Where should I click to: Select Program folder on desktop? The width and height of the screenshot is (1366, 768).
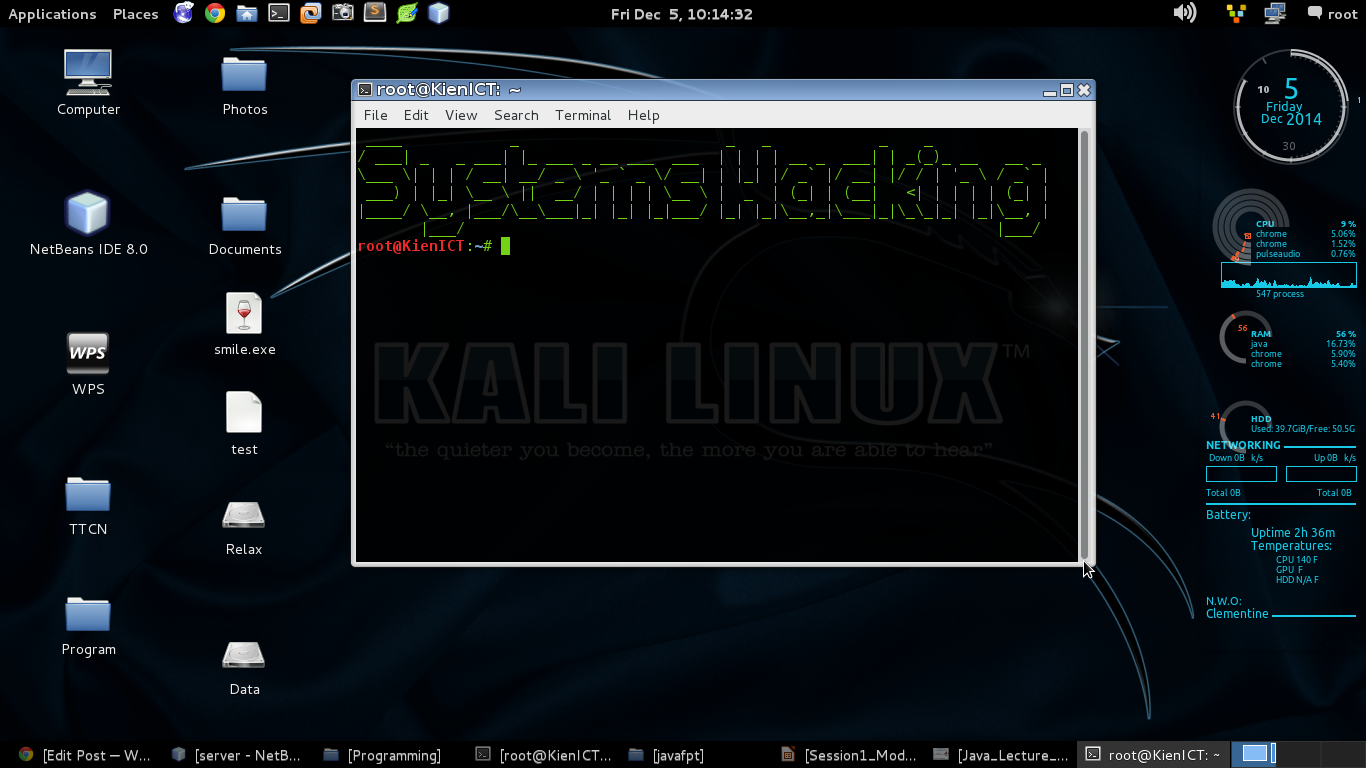(x=88, y=625)
